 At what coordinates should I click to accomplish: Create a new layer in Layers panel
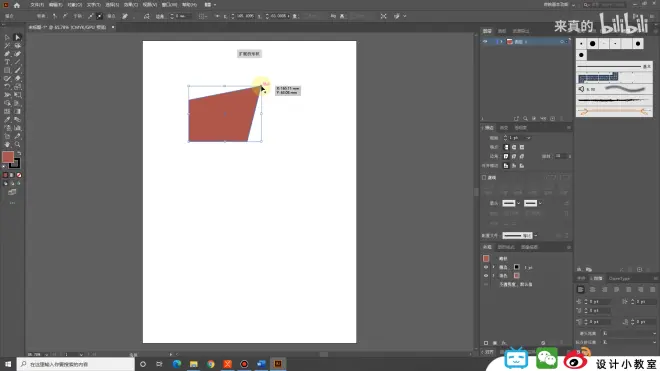[x=552, y=119]
